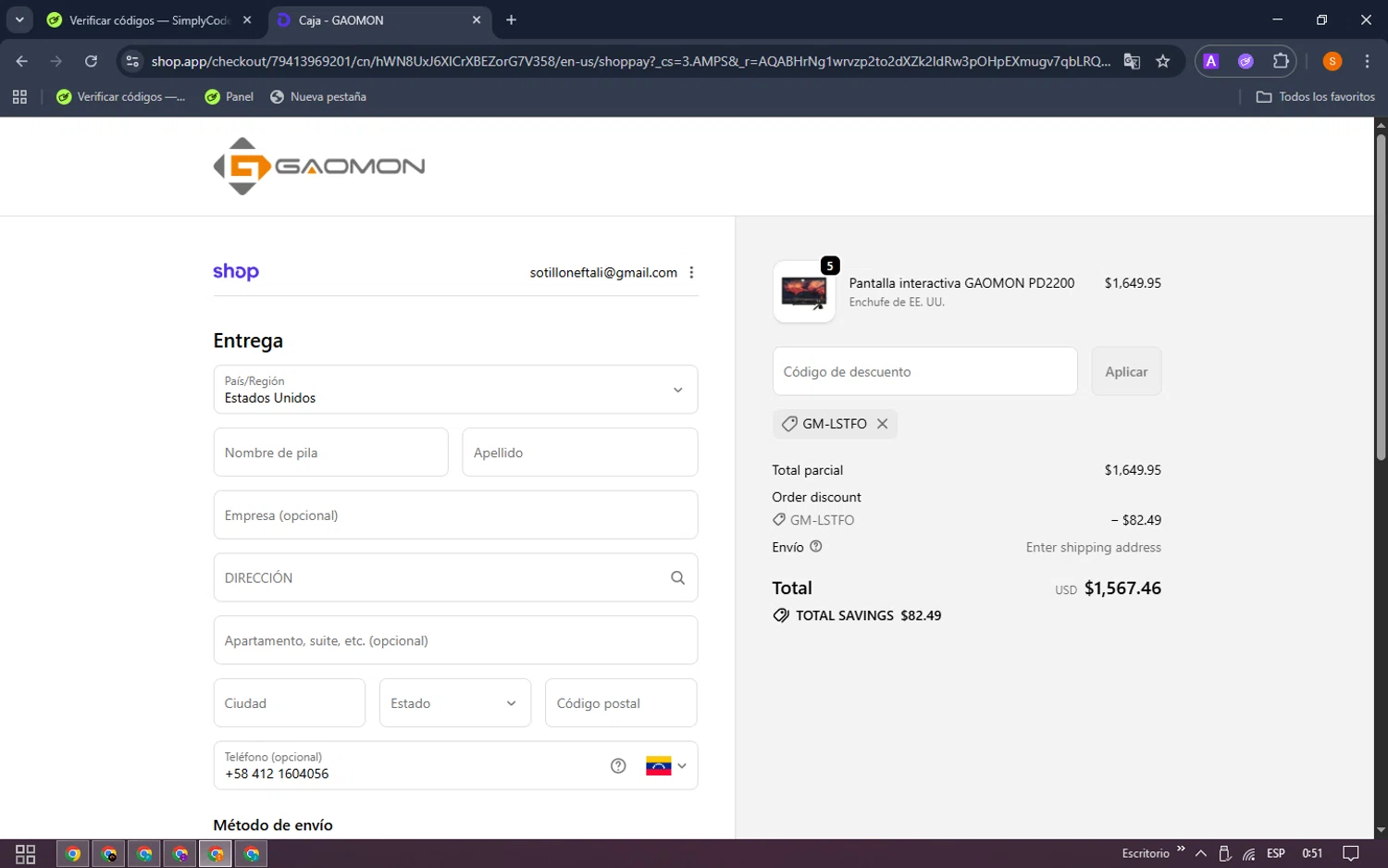
Task: Open the Extensions puzzle icon
Action: [x=1281, y=61]
